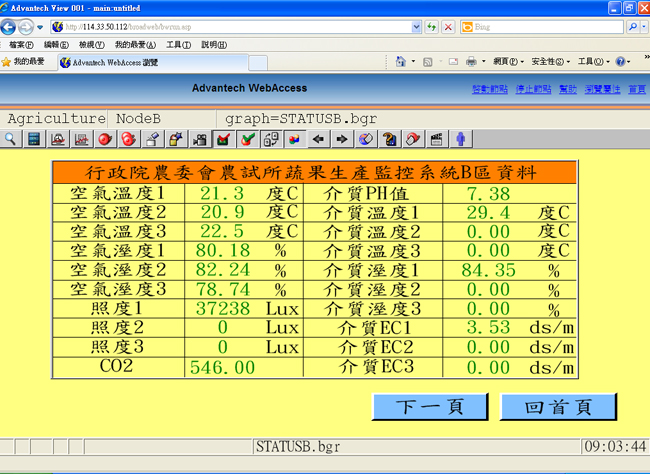Click the 幫助 help link
Viewport: 650px width, 474px height.
pos(568,89)
